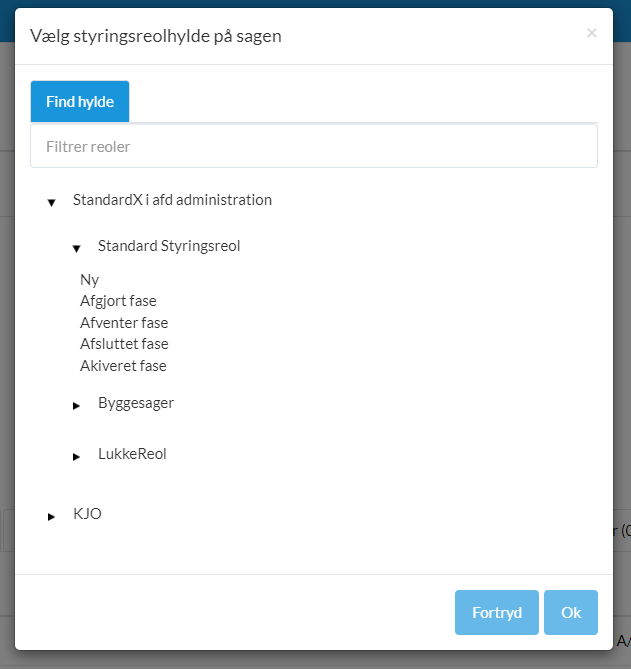Select the Akiveret fase shelf
The image size is (631, 669).
[123, 366]
